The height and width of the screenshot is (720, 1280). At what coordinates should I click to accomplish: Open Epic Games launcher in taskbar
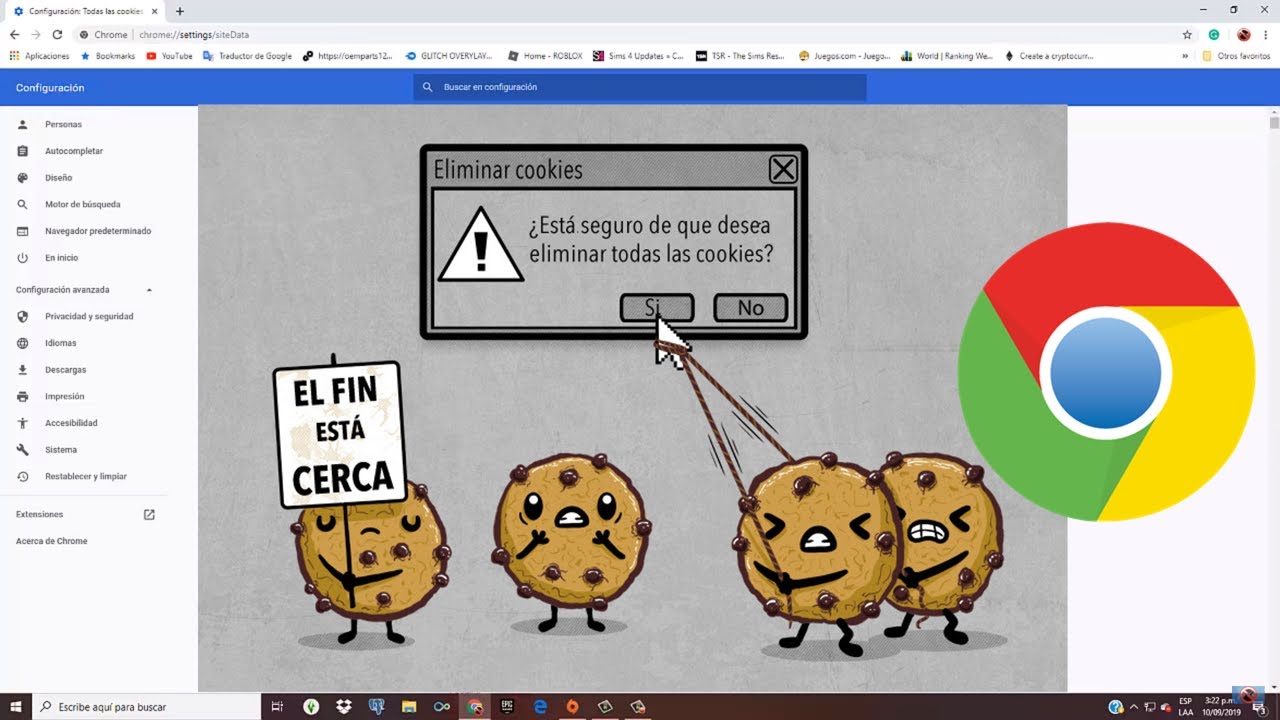coord(507,707)
